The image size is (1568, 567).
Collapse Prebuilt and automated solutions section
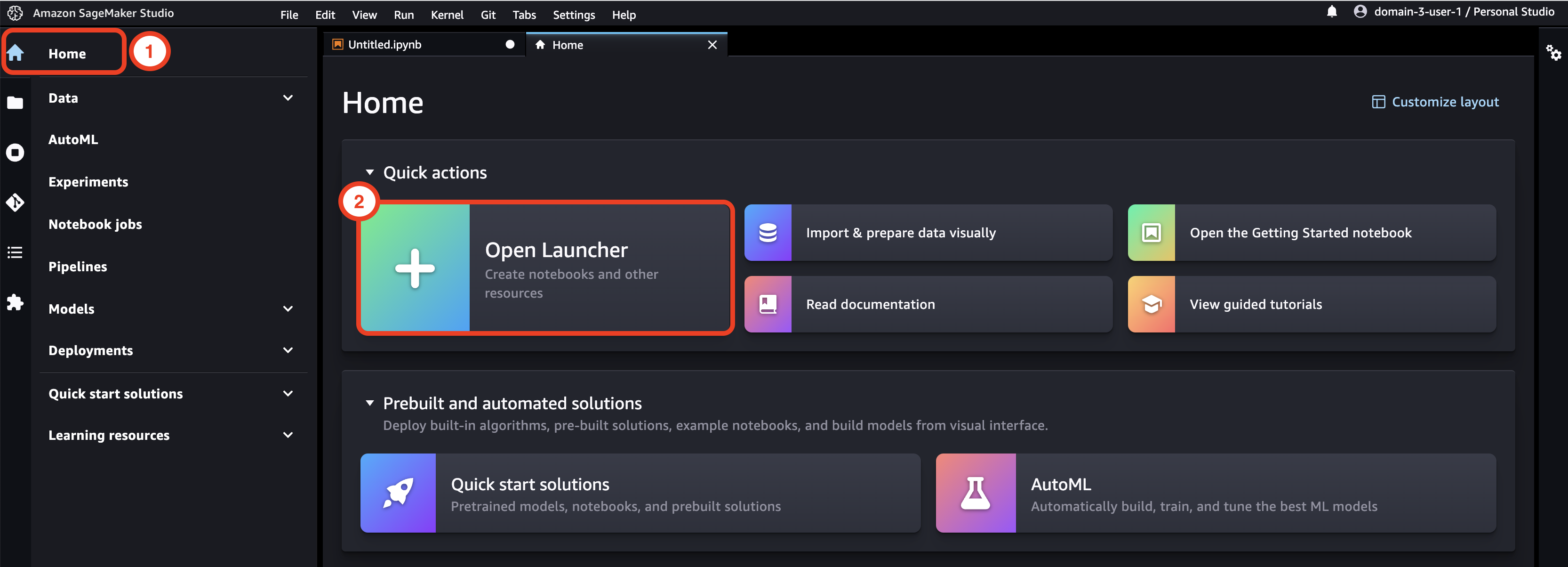click(369, 403)
